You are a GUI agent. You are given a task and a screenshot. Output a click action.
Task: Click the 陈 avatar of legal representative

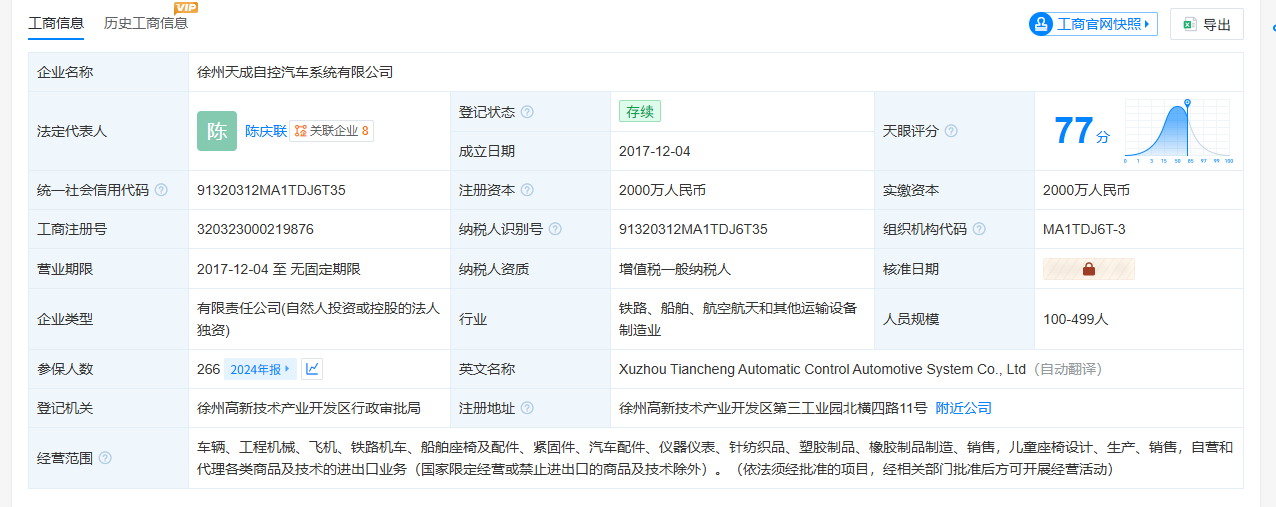(217, 131)
